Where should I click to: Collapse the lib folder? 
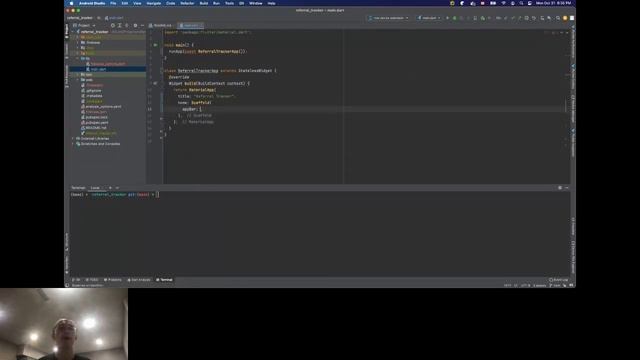click(78, 58)
